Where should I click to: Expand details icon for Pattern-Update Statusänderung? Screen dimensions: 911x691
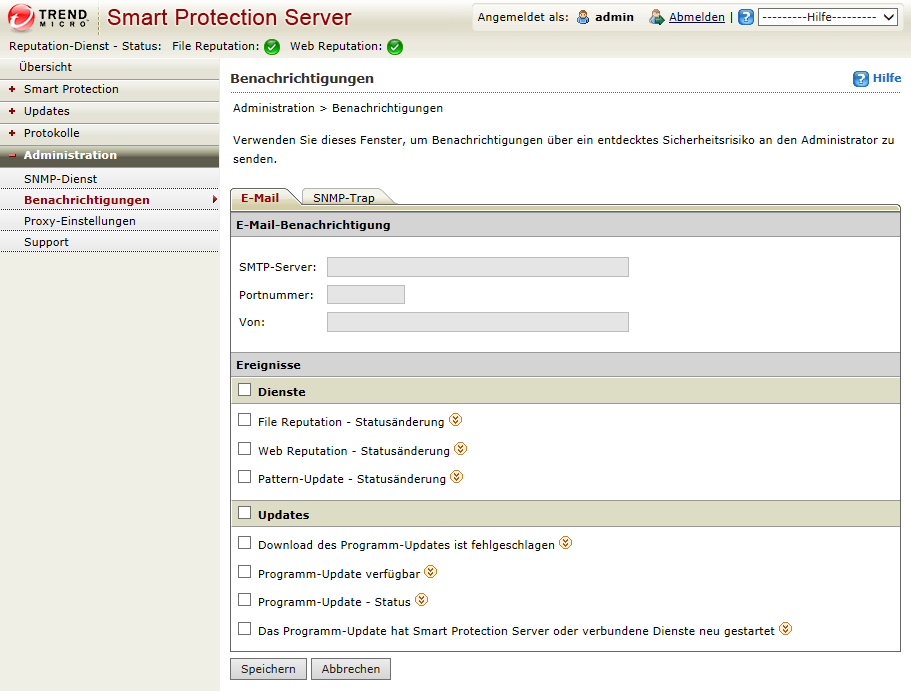pyautogui.click(x=457, y=478)
